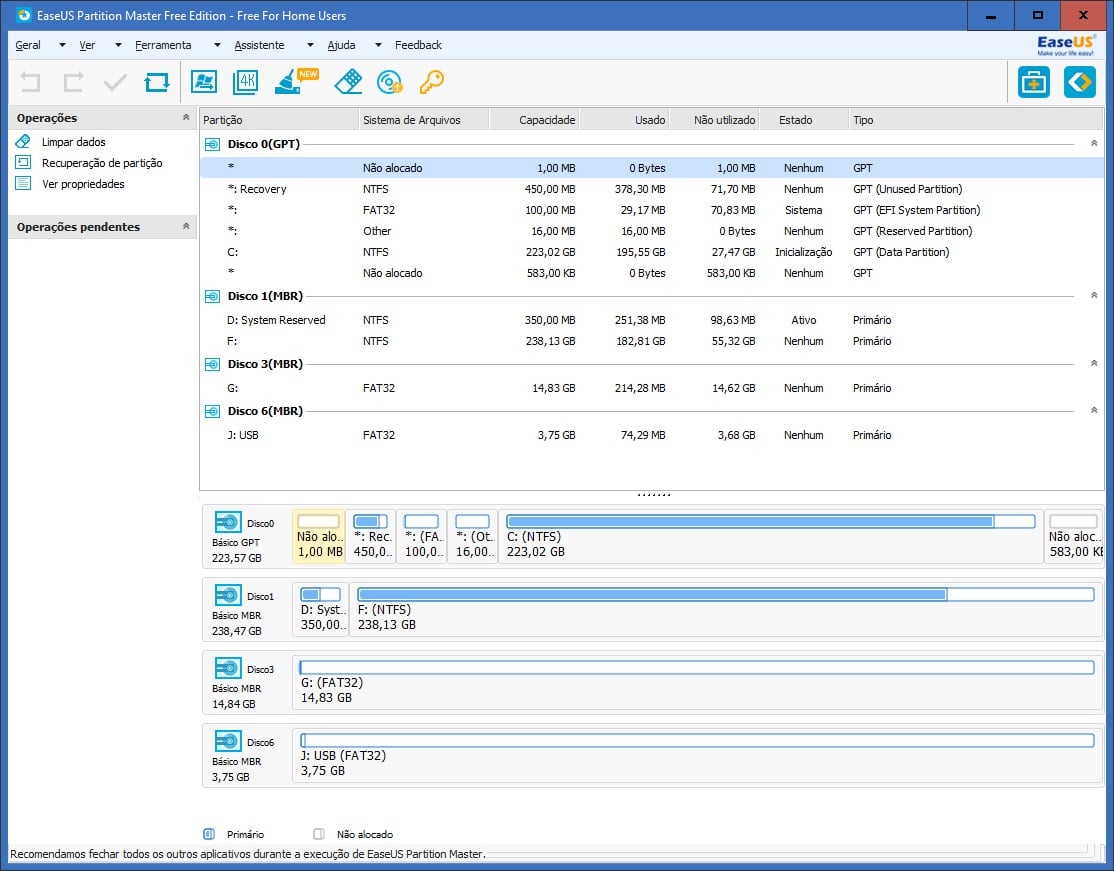Click the pane splitter dots handle
Viewport: 1114px width, 871px height.
point(654,494)
